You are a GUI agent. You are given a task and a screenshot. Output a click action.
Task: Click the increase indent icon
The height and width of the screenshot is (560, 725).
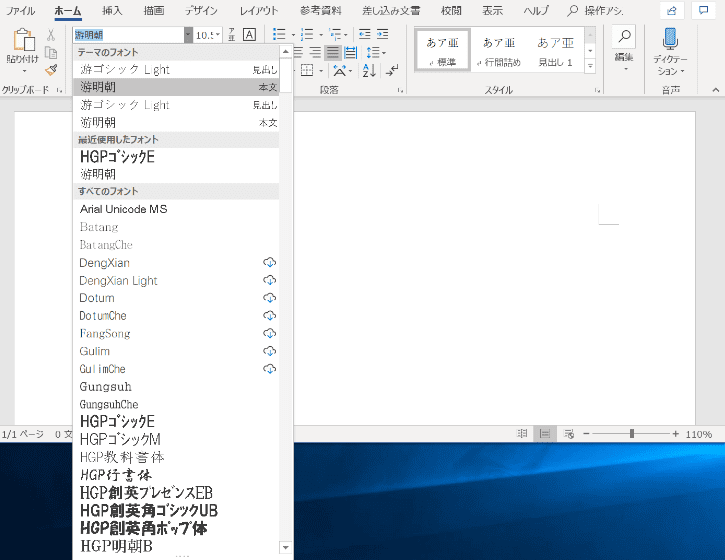pos(382,34)
